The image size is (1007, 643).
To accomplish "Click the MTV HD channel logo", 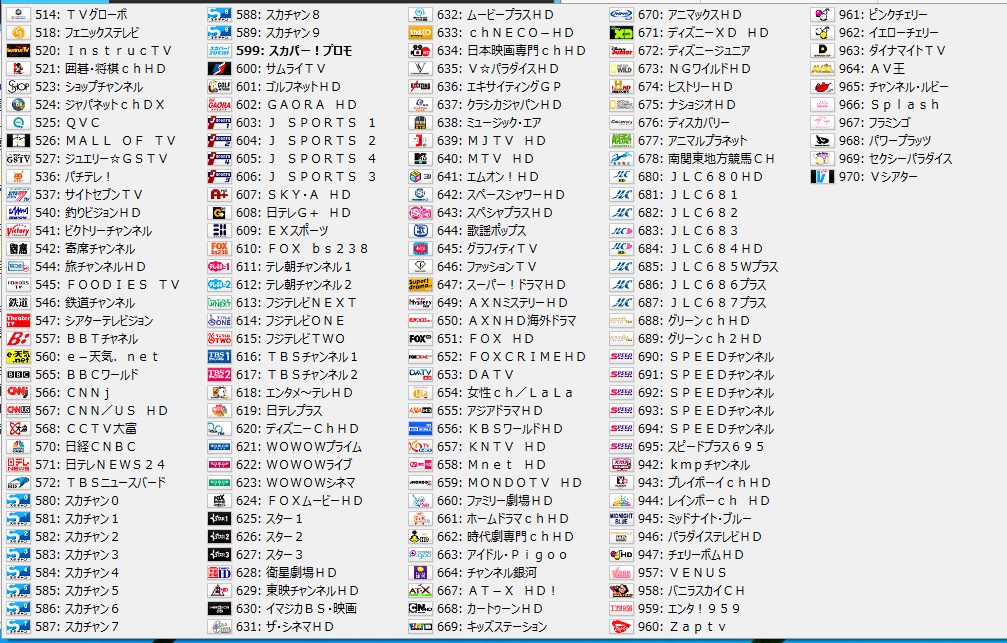I will (x=420, y=159).
